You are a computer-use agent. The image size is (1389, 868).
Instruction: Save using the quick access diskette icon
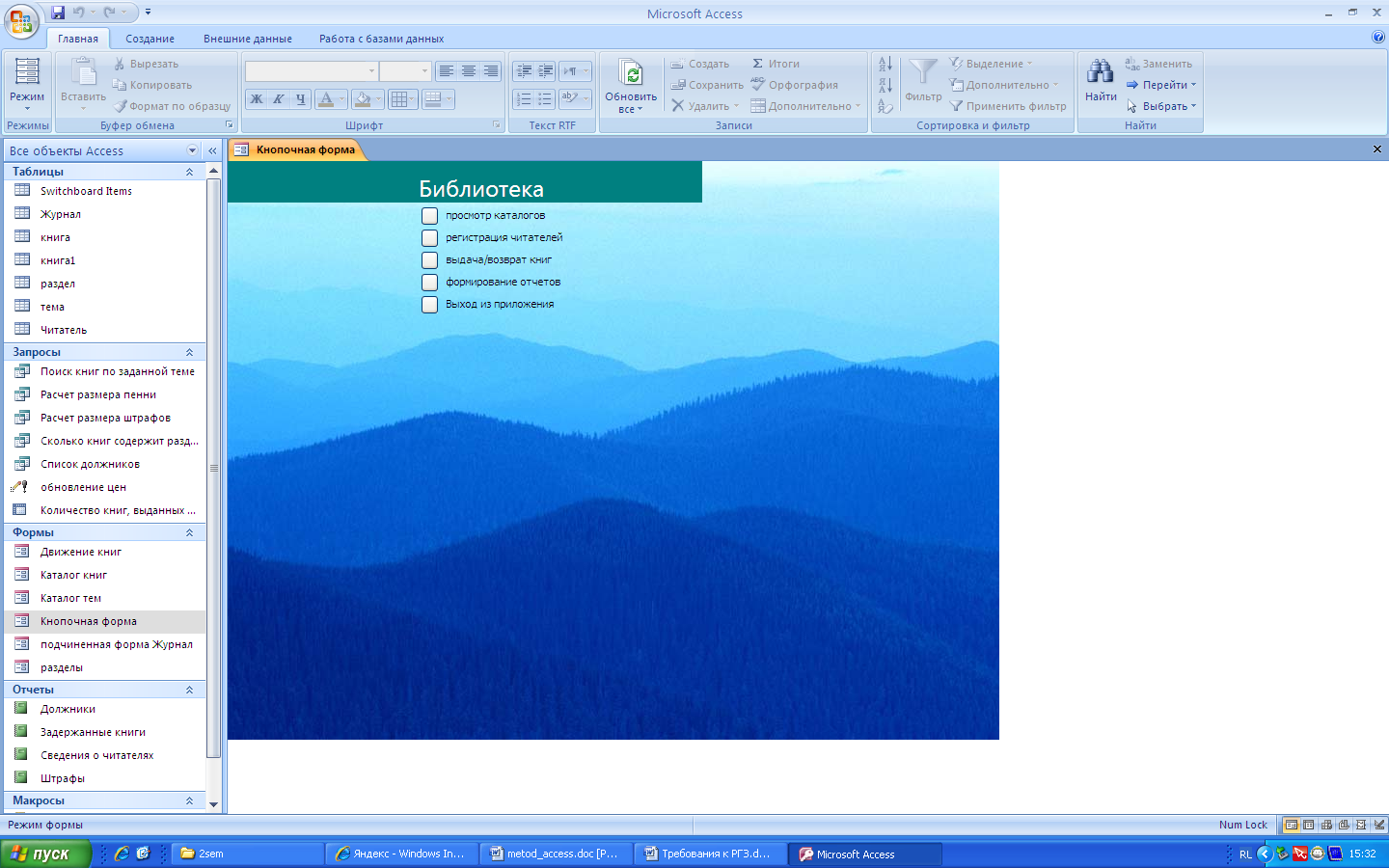coord(58,13)
